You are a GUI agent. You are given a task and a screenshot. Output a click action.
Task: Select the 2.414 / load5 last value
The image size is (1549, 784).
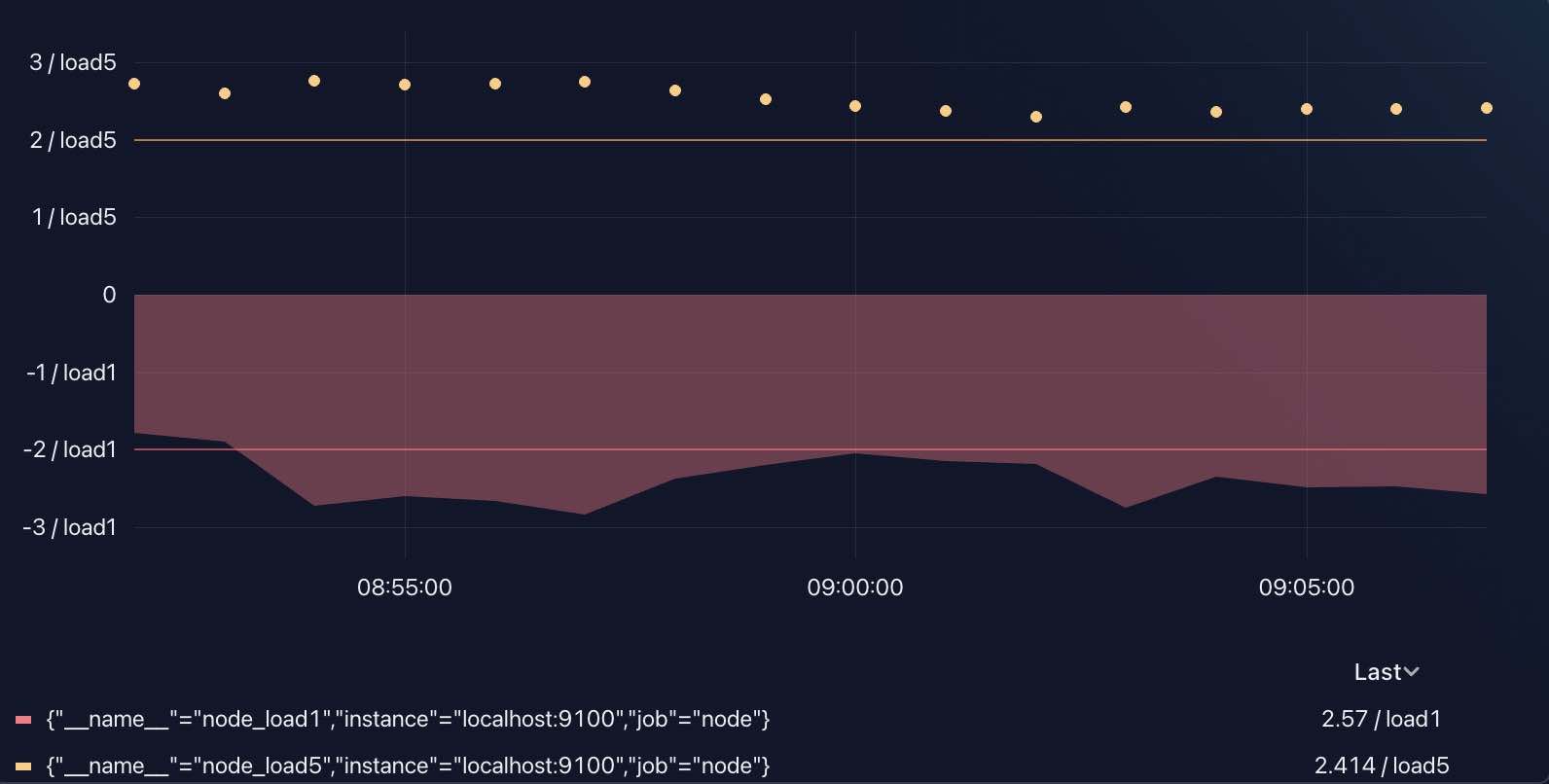pos(1382,766)
